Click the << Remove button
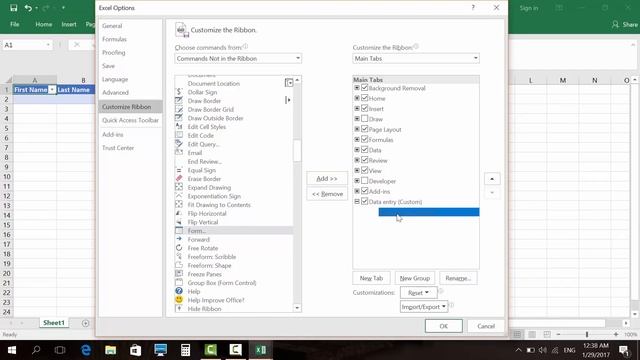 pyautogui.click(x=327, y=194)
